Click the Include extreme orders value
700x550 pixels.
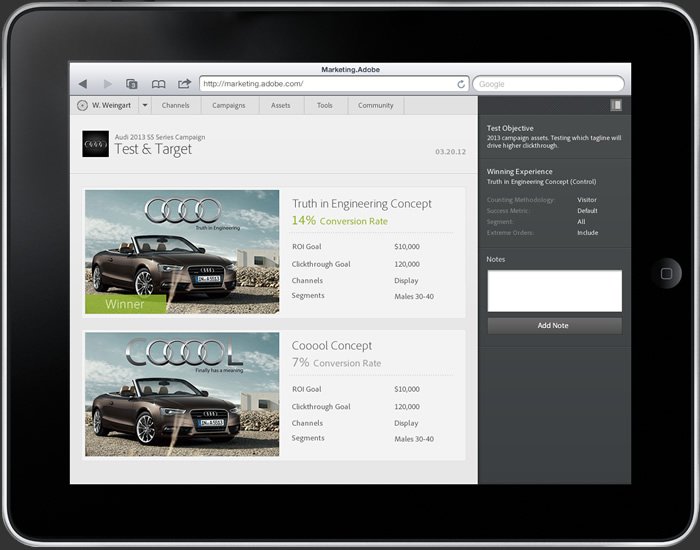coord(588,233)
